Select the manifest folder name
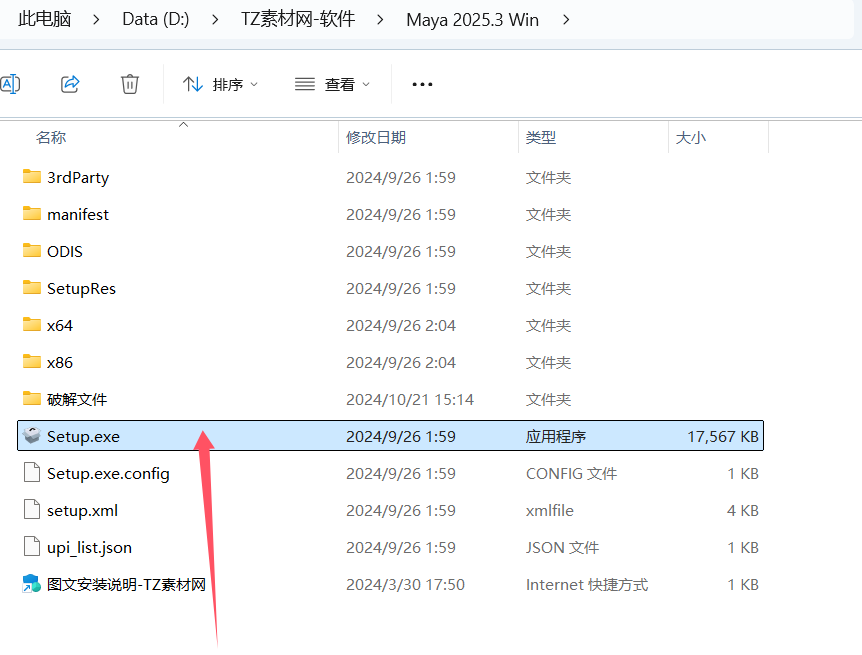 pyautogui.click(x=78, y=214)
